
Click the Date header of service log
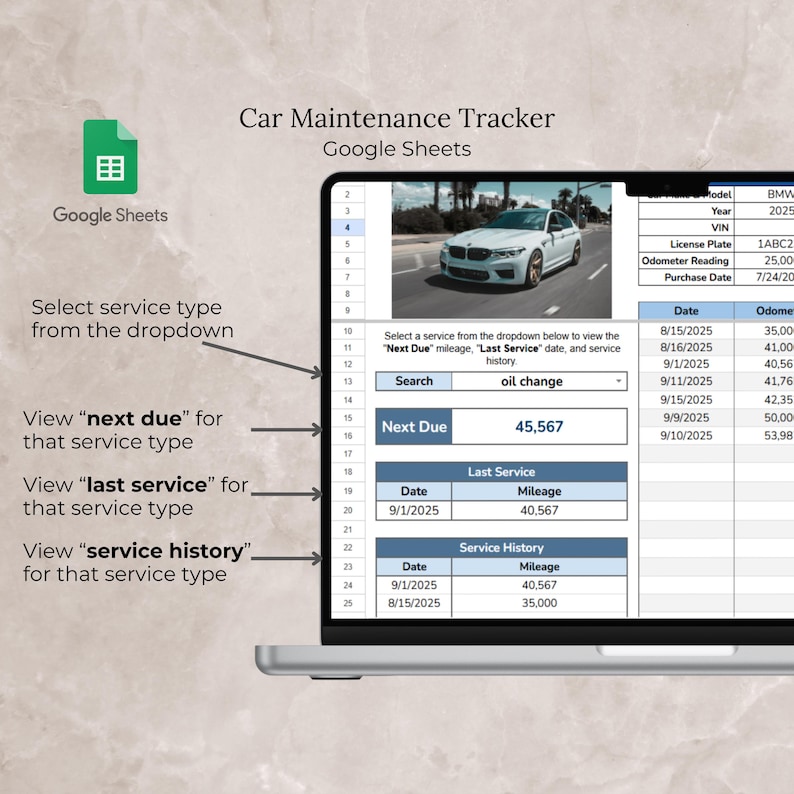[x=686, y=311]
